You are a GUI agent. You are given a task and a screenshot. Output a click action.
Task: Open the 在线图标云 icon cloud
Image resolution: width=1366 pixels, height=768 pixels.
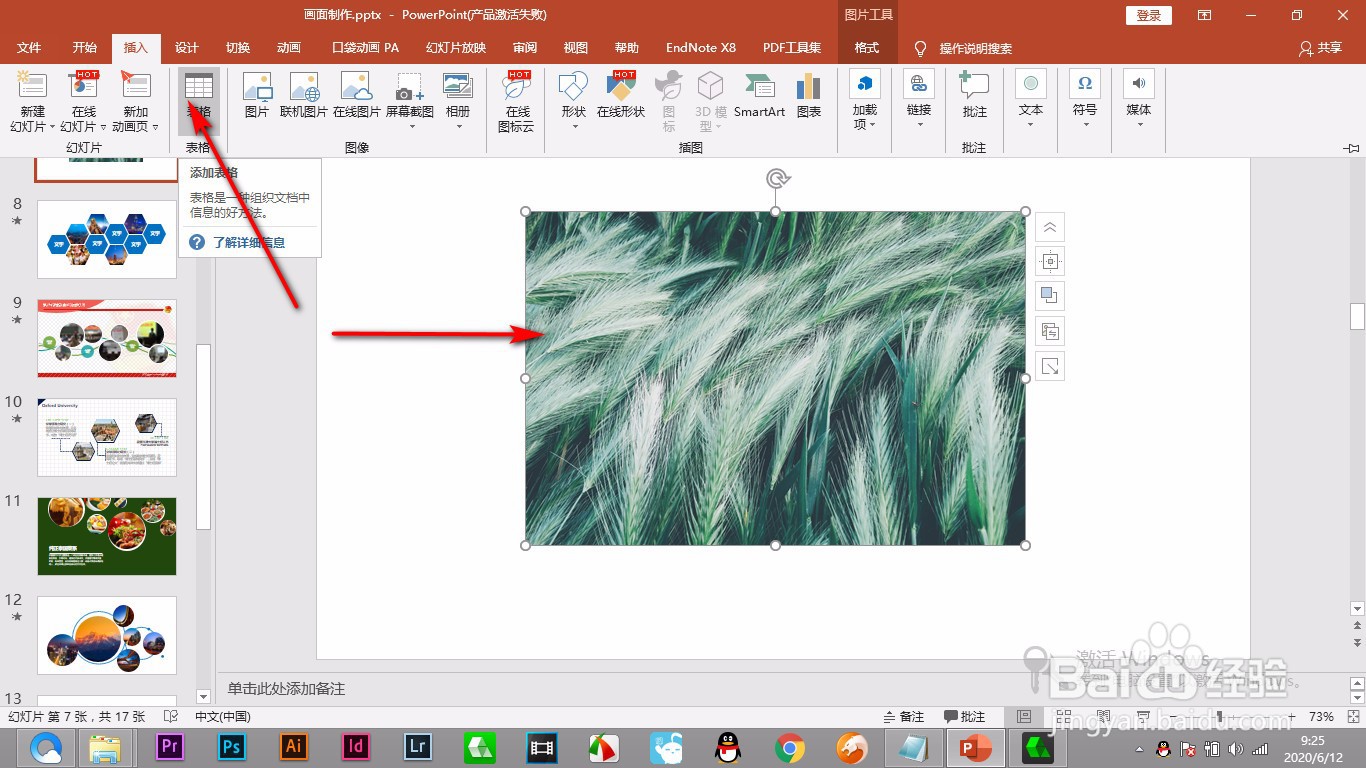tap(517, 101)
